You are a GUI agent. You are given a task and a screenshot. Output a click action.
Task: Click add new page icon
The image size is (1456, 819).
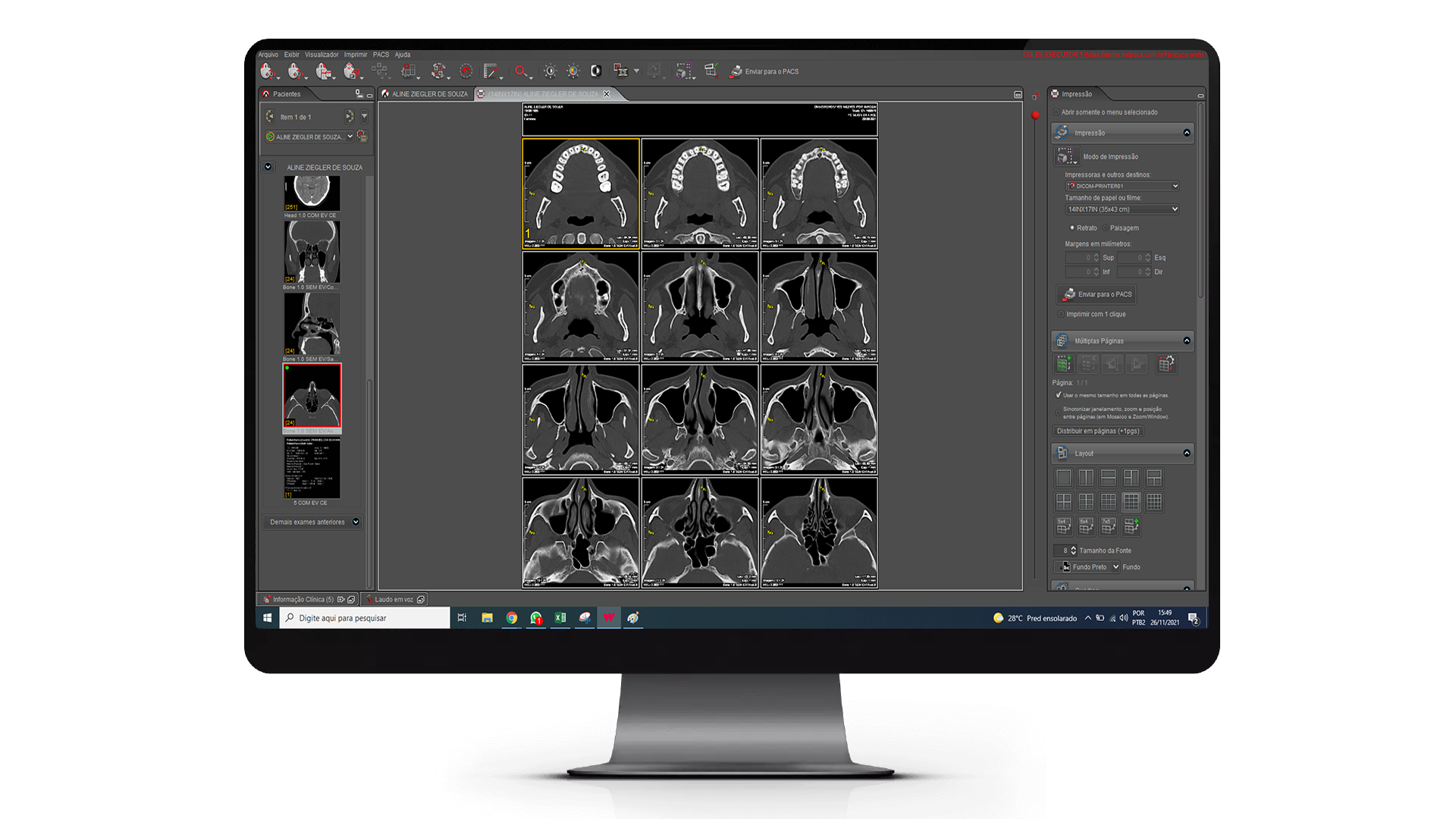tap(1064, 364)
